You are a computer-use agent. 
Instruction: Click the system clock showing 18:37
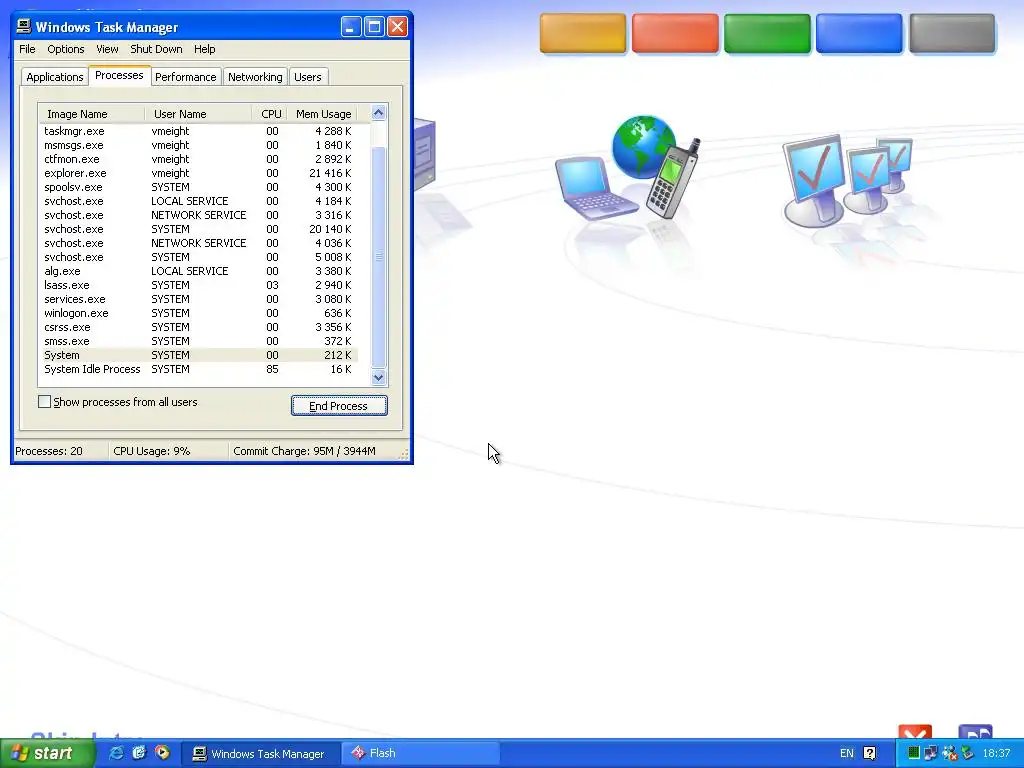996,753
